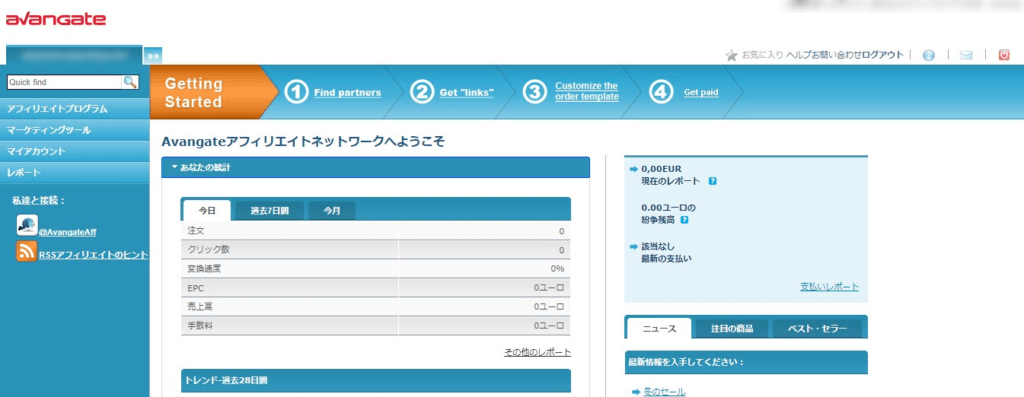Open the 冬のセール news link
The height and width of the screenshot is (397, 1024).
664,392
